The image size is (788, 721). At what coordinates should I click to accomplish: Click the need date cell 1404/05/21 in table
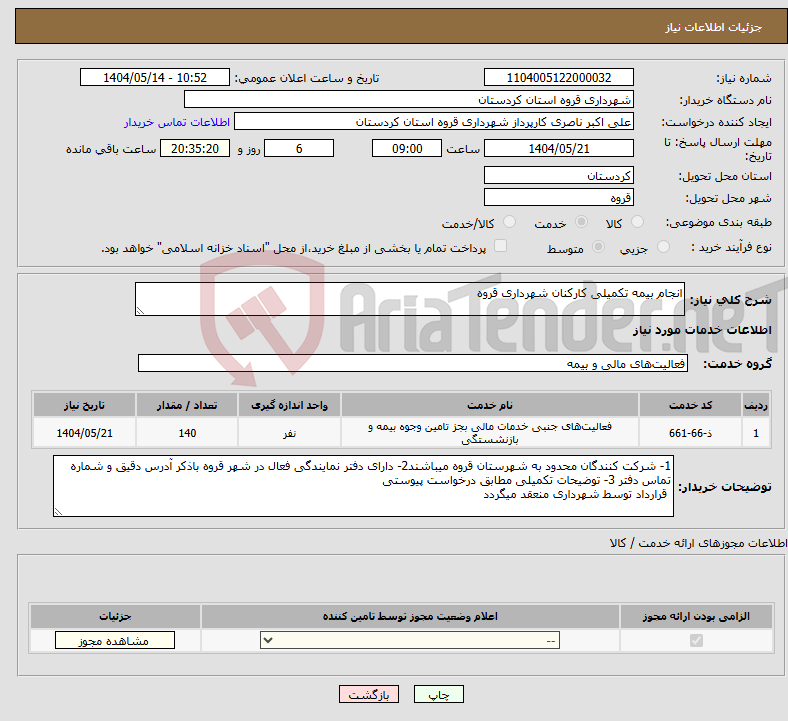[x=84, y=433]
